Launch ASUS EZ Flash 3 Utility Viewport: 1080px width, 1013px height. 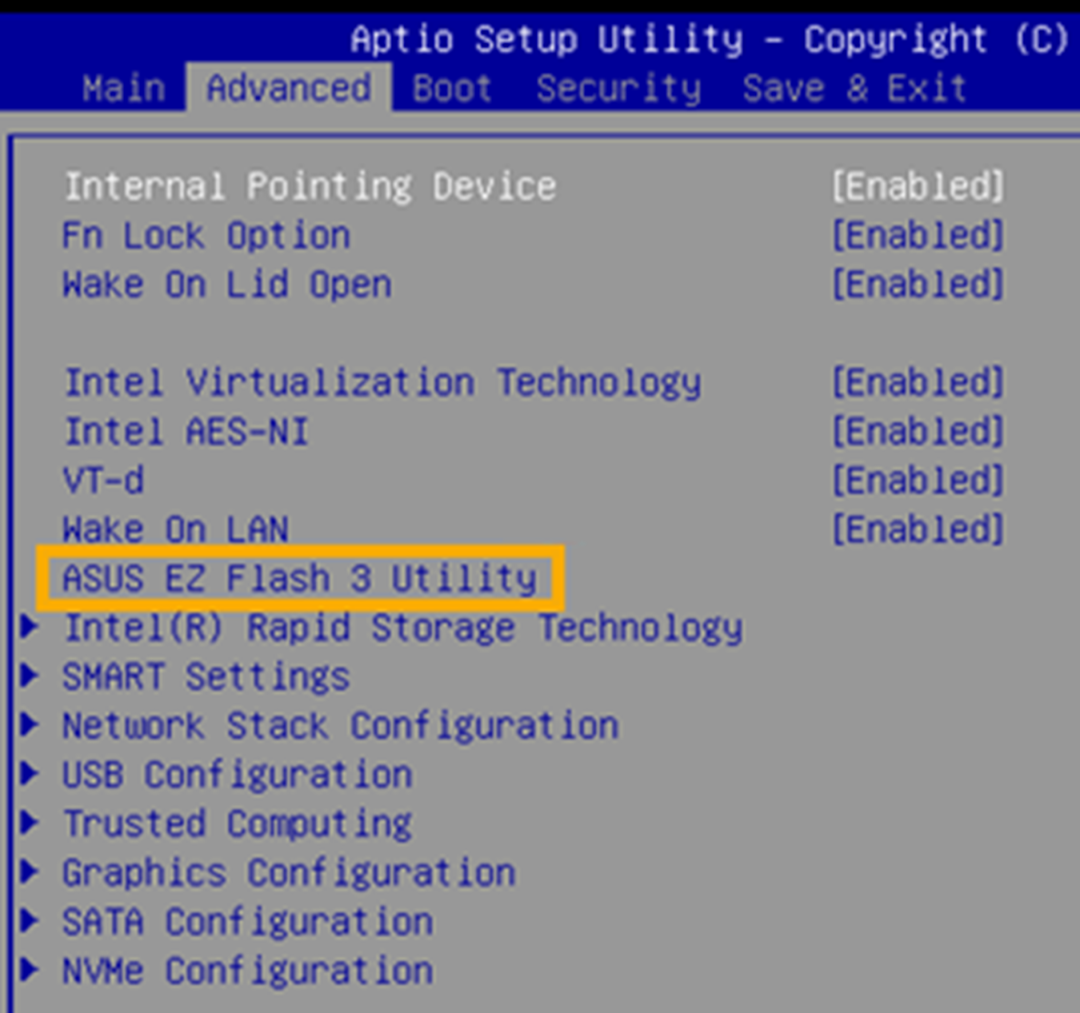pos(299,578)
